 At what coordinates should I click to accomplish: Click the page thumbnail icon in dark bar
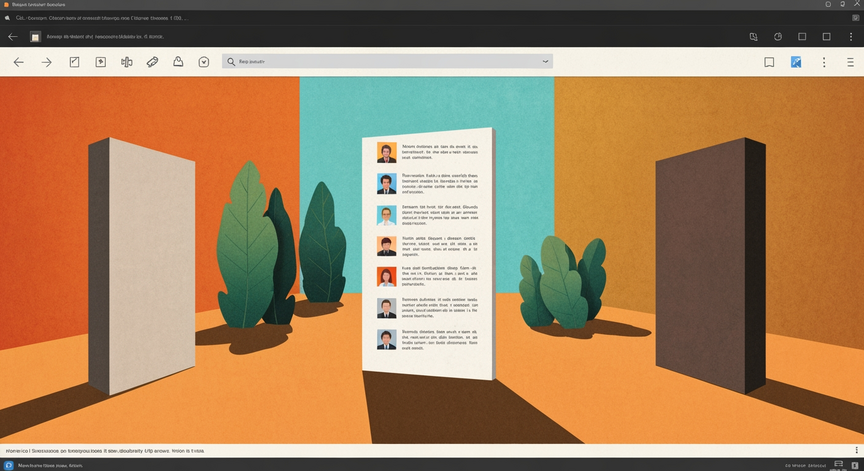click(35, 37)
